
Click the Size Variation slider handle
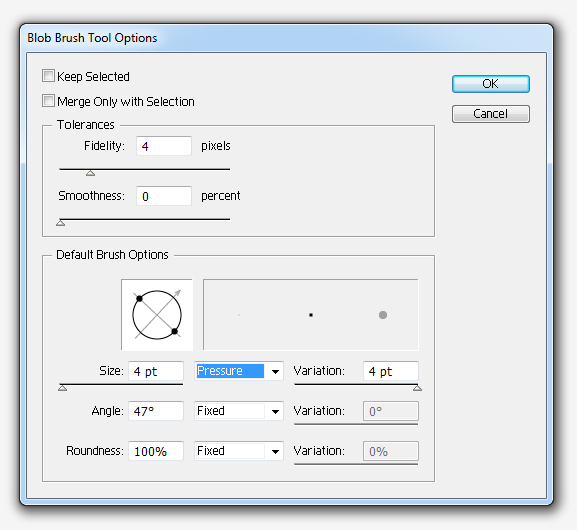tap(417, 388)
